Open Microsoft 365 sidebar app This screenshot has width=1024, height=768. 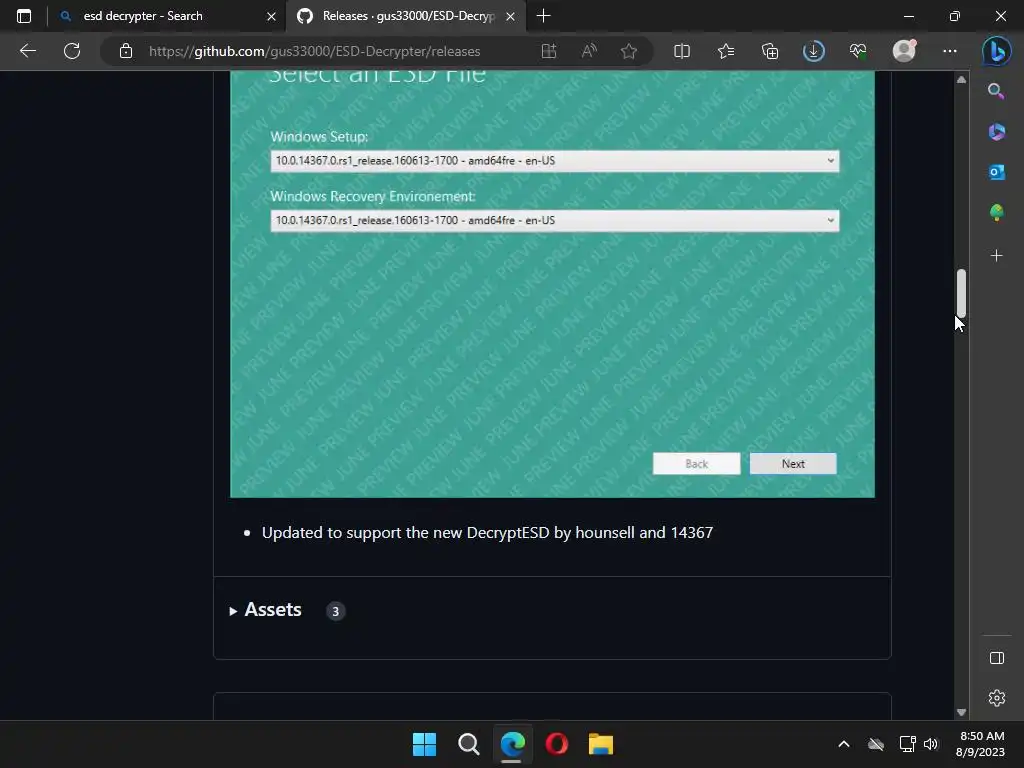[x=996, y=132]
